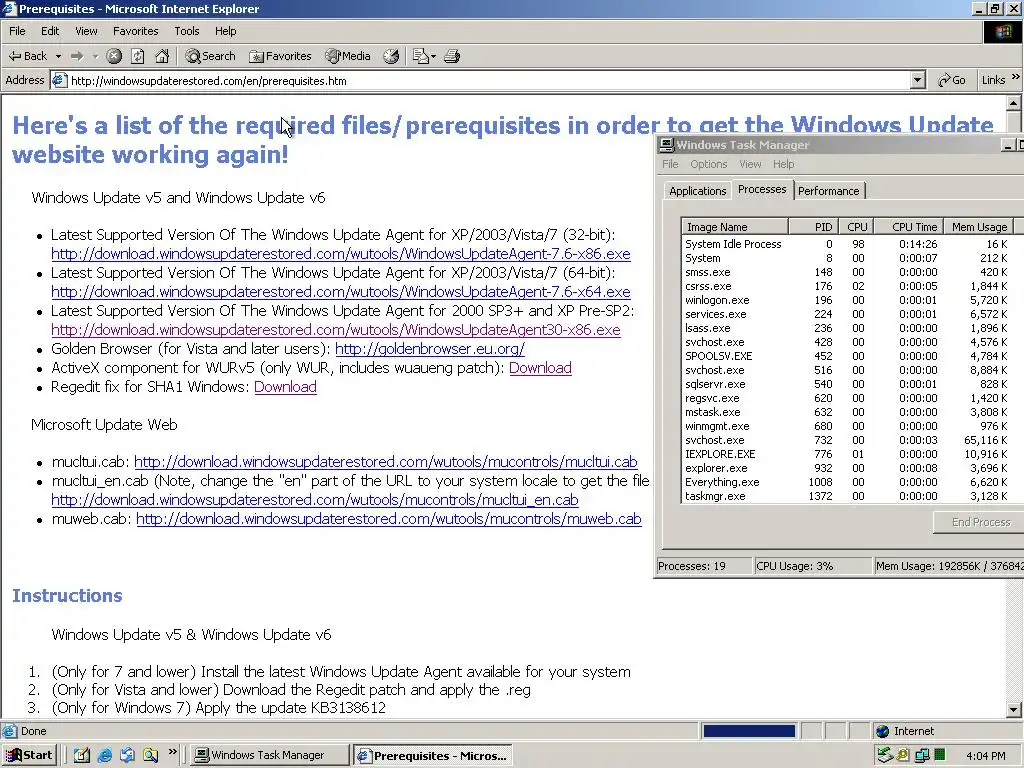The height and width of the screenshot is (768, 1024).
Task: Click Download link for ActiveX component
Action: [540, 368]
